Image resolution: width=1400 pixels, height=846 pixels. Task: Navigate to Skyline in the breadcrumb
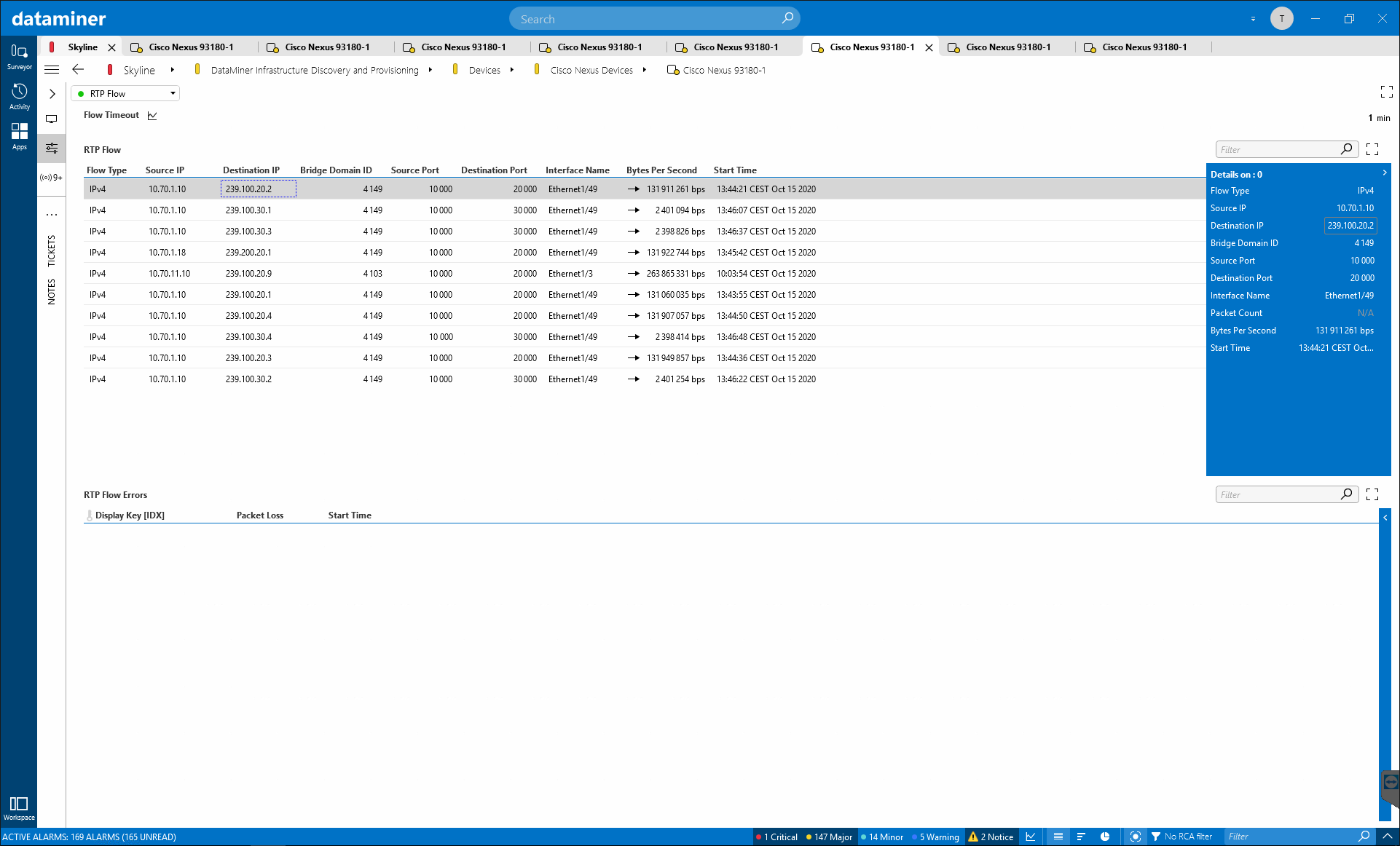139,71
